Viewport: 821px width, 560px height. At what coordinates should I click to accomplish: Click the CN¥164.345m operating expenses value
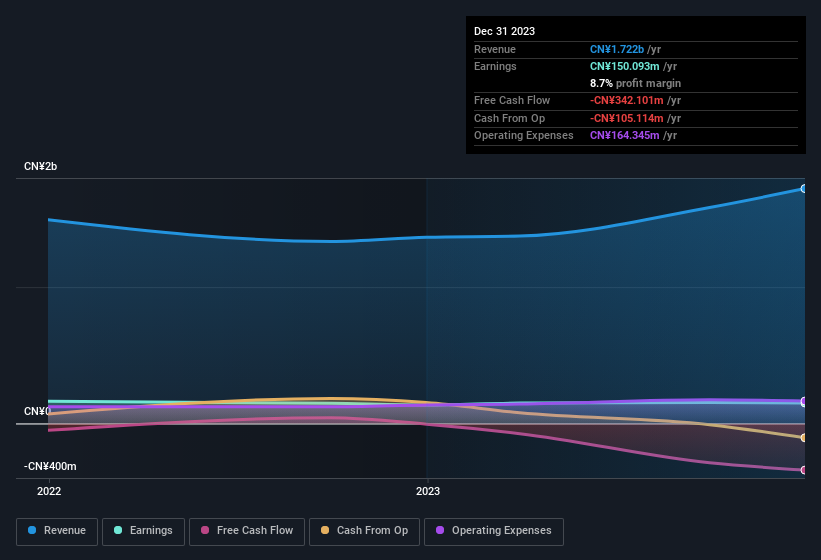(624, 136)
